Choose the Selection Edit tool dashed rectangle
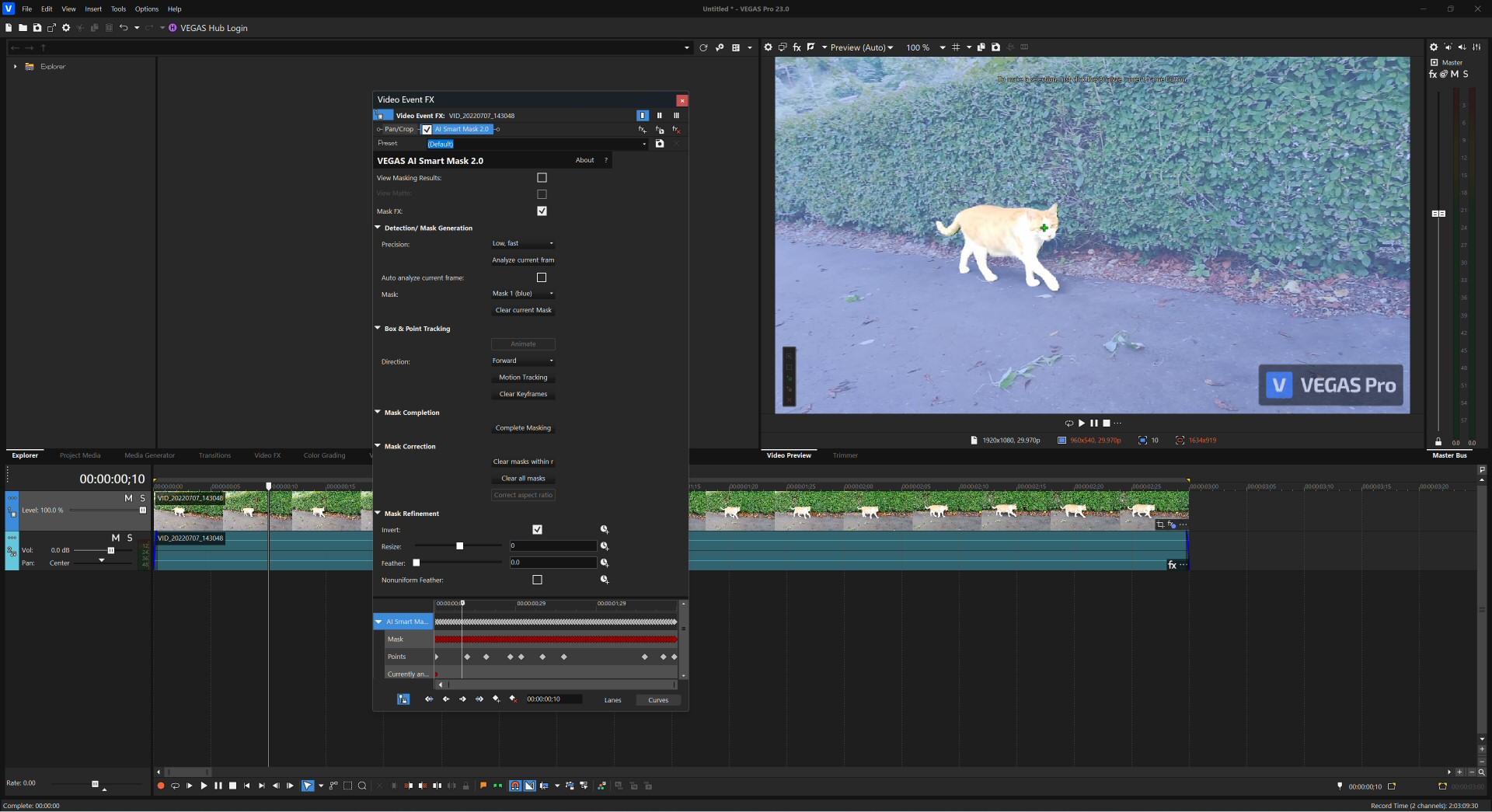Viewport: 1492px width, 812px height. pos(347,786)
